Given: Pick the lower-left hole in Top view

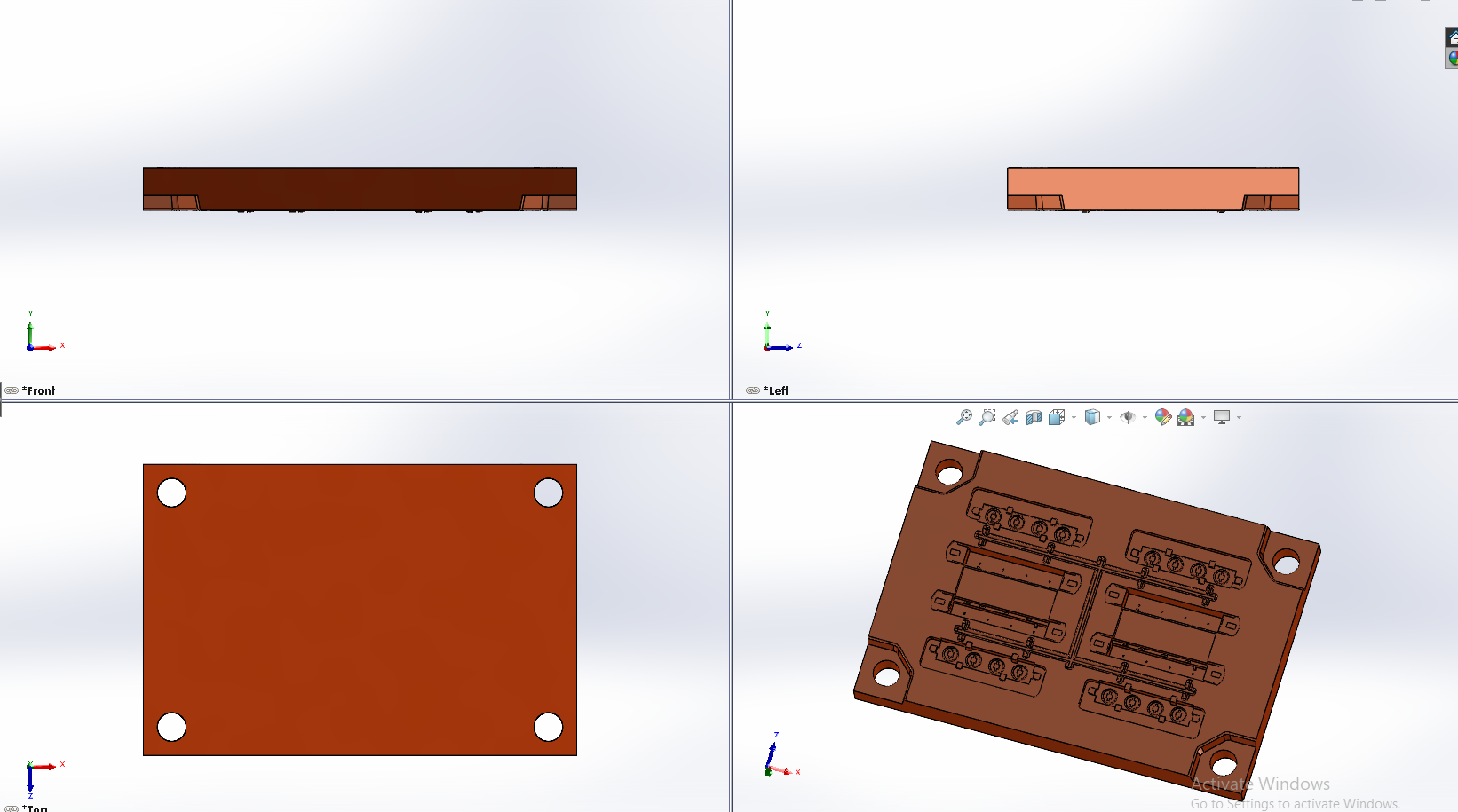Looking at the screenshot, I should [171, 727].
